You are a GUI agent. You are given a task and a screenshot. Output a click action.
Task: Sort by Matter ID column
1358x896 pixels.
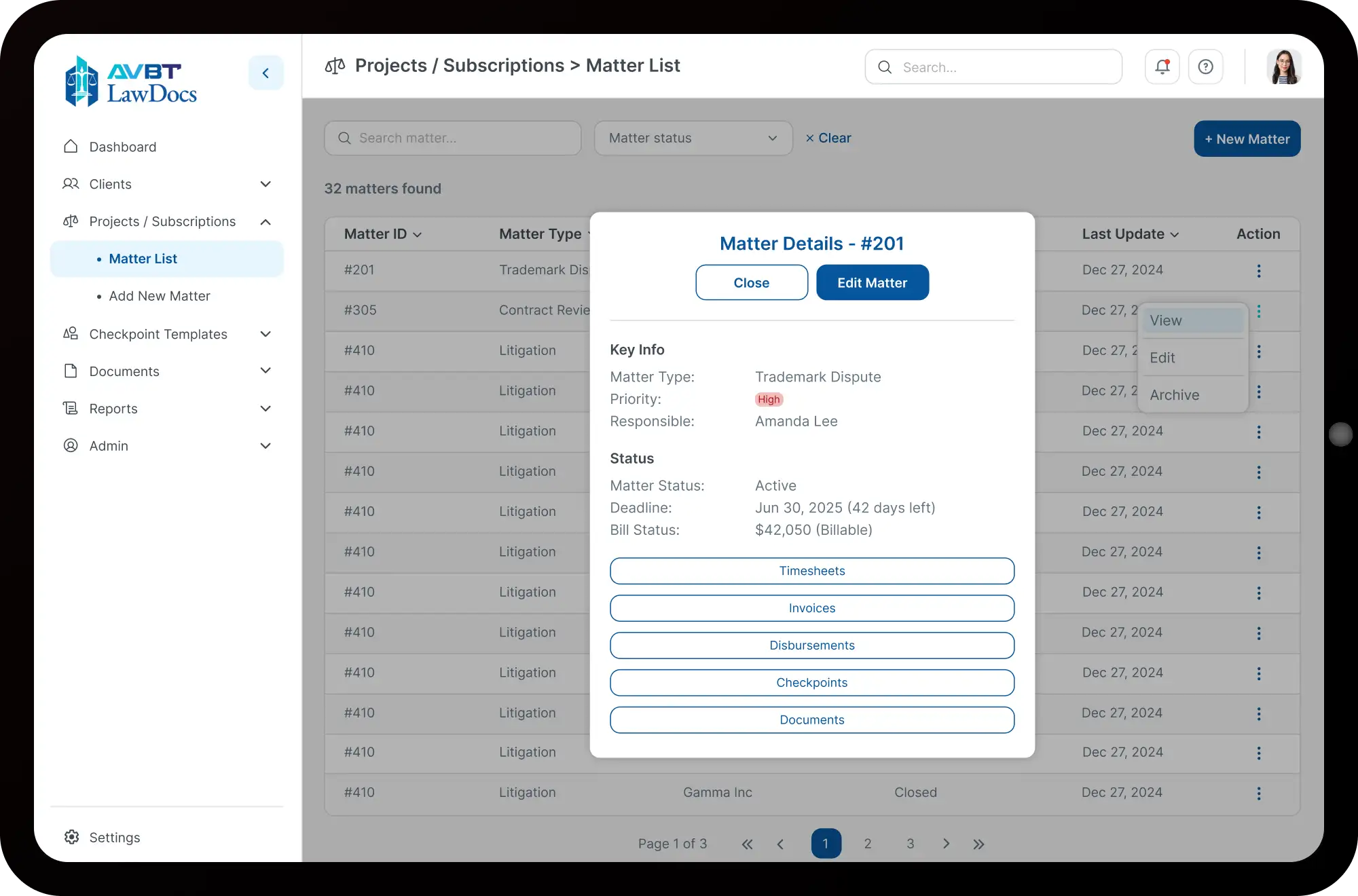[x=383, y=234]
